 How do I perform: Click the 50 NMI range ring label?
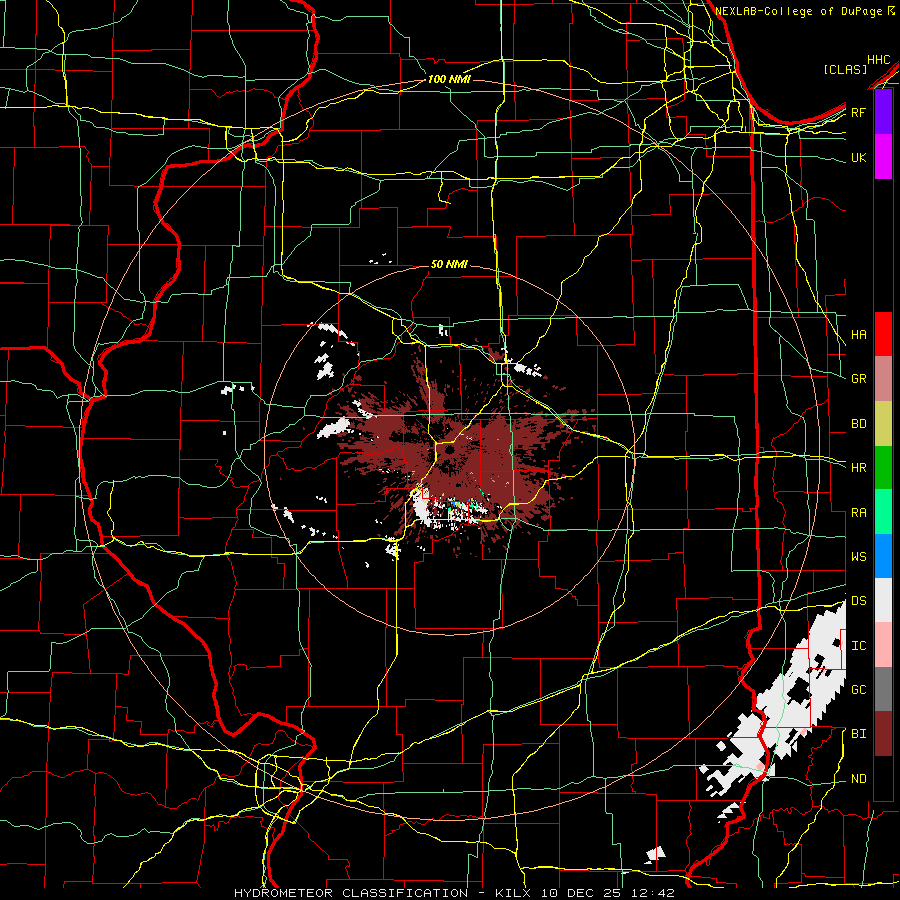(449, 264)
